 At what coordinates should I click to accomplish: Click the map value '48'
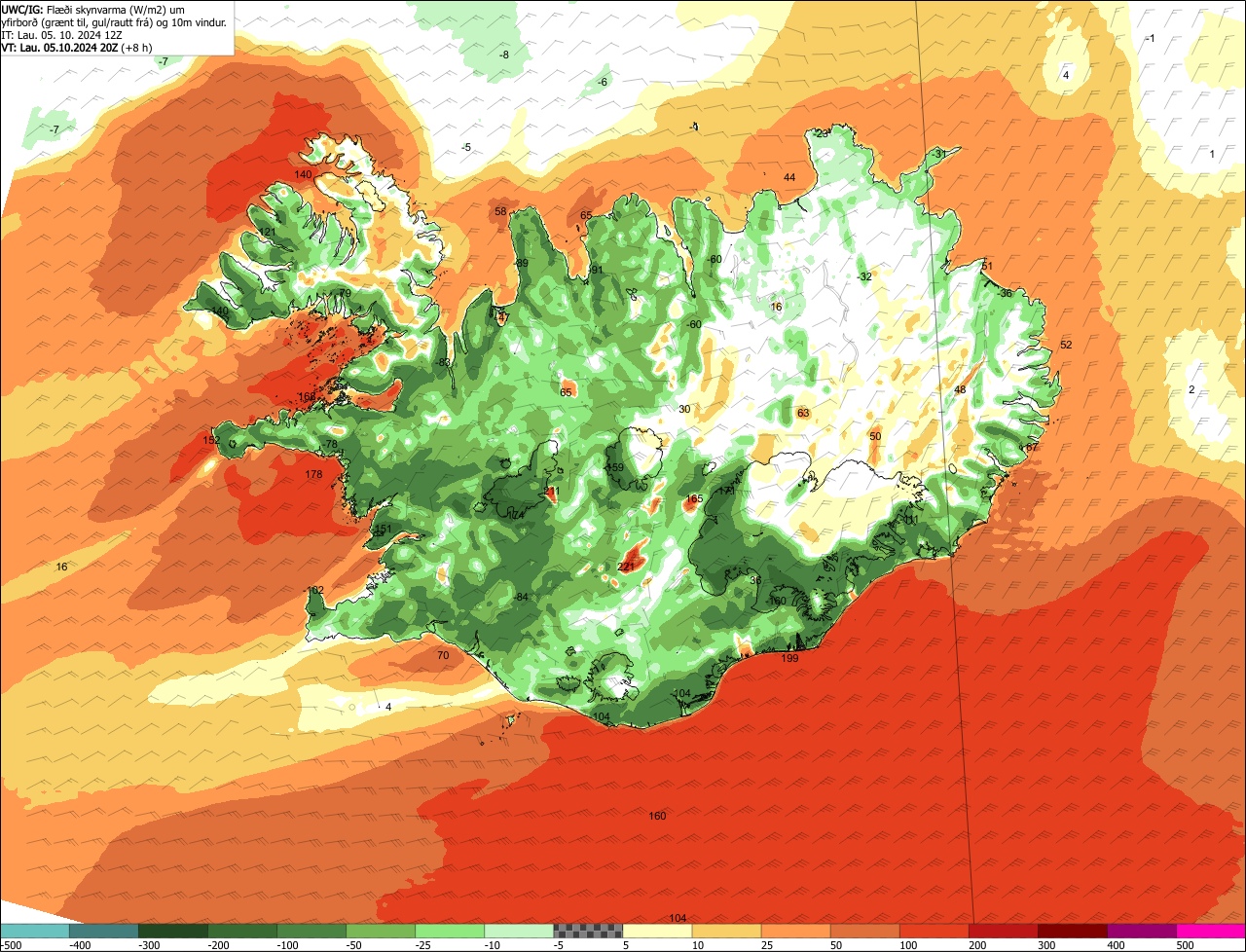pyautogui.click(x=960, y=389)
